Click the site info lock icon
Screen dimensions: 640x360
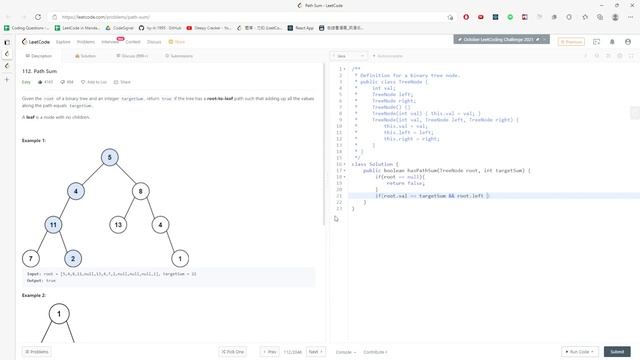[54, 17]
